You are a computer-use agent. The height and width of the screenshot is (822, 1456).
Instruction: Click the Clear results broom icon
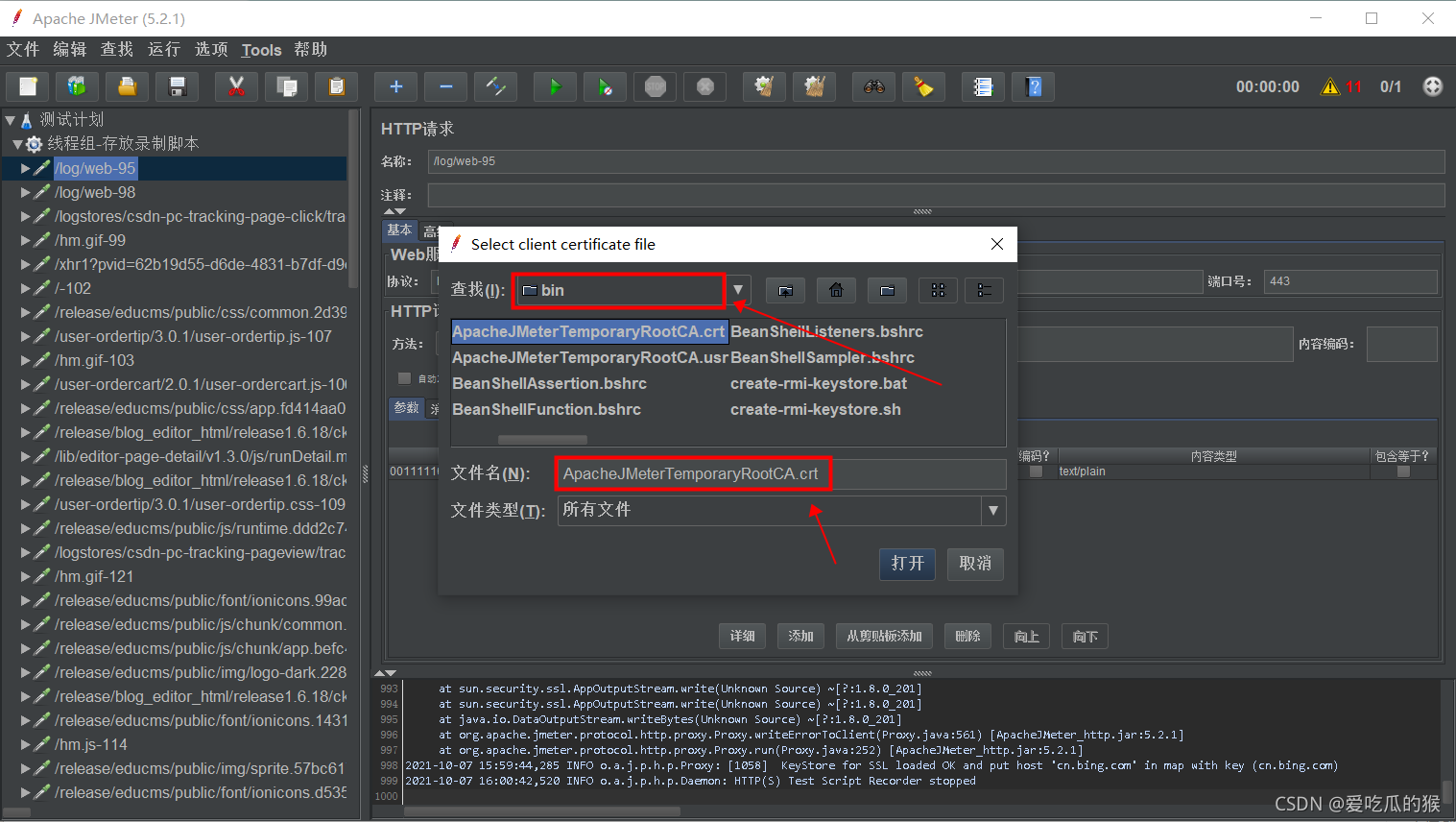click(x=764, y=86)
